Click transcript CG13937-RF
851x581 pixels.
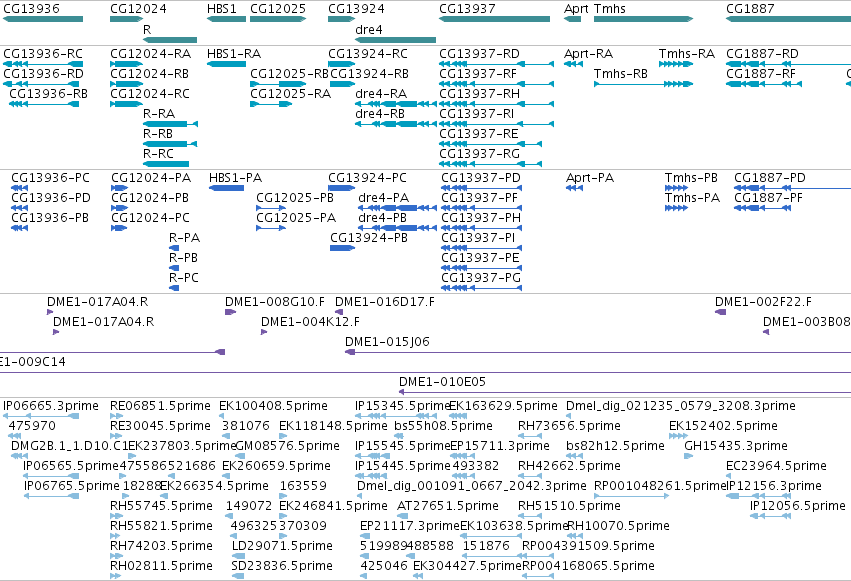coord(497,84)
